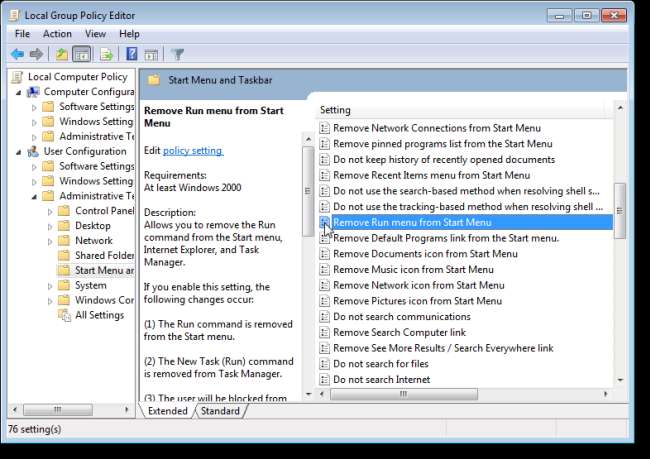Switch to the Standard tab
Screen dimensions: 650x459
point(220,411)
